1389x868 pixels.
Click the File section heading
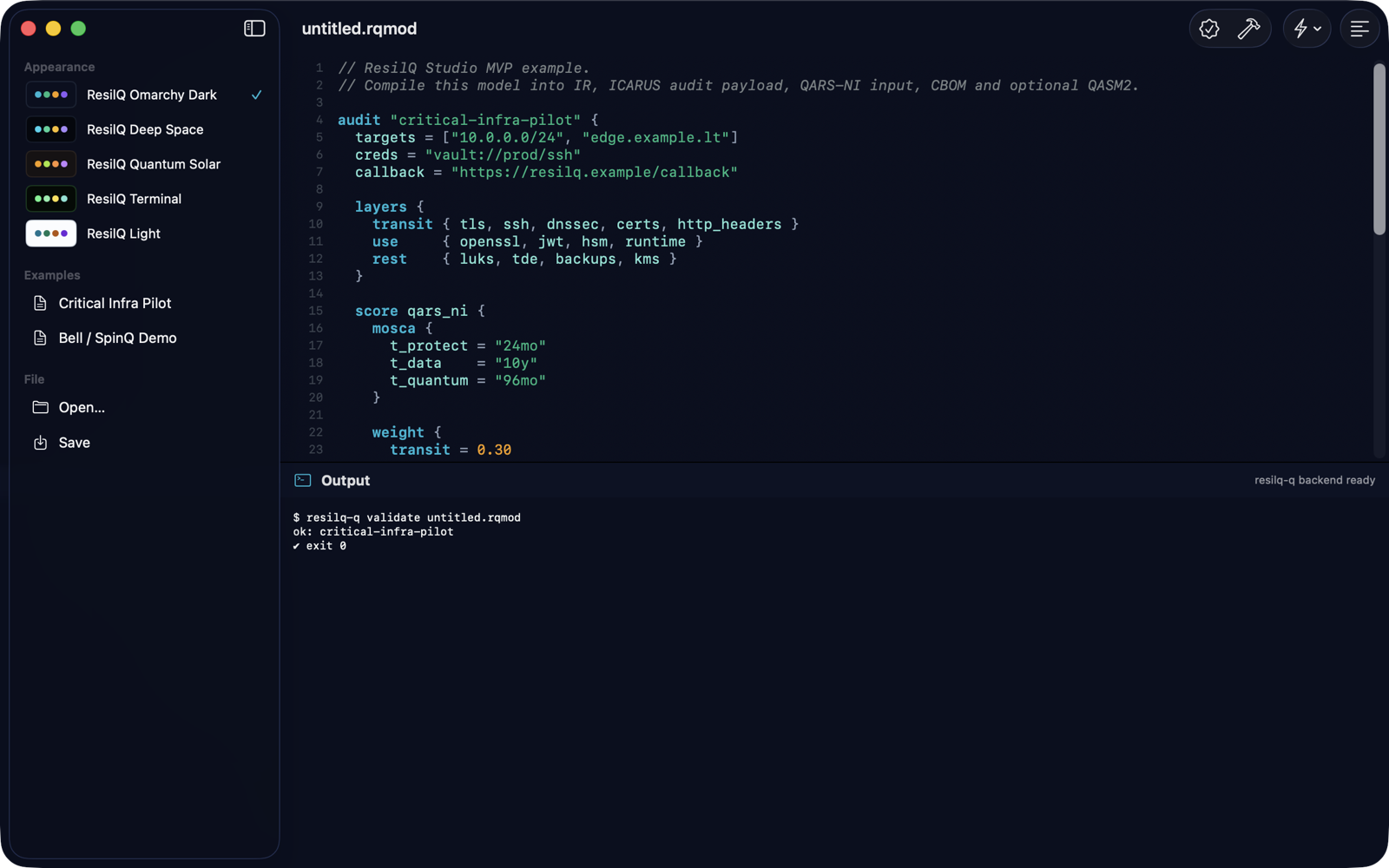(x=34, y=379)
